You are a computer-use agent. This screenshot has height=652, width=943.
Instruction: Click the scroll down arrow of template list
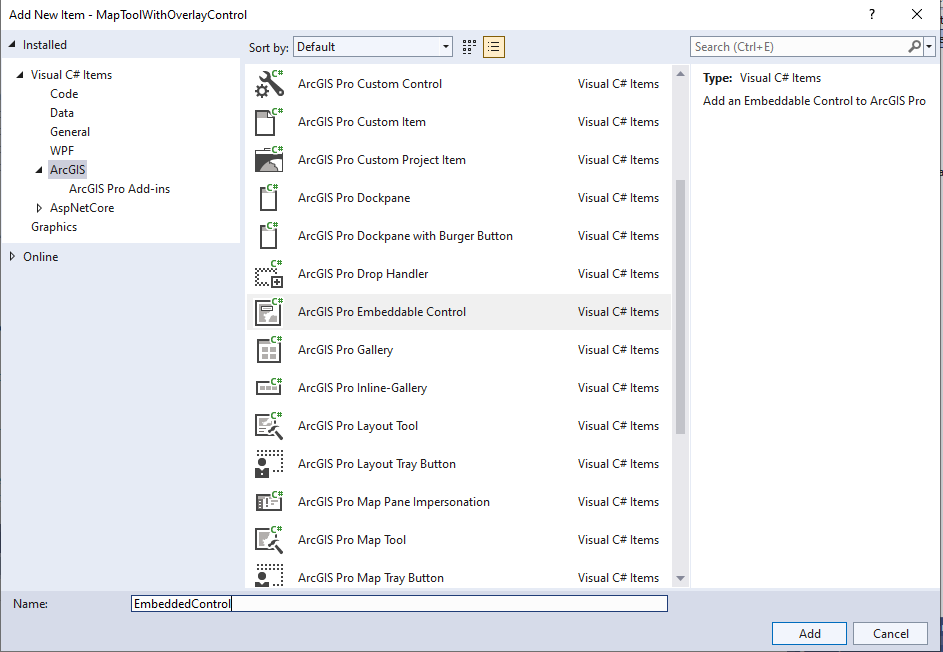680,578
